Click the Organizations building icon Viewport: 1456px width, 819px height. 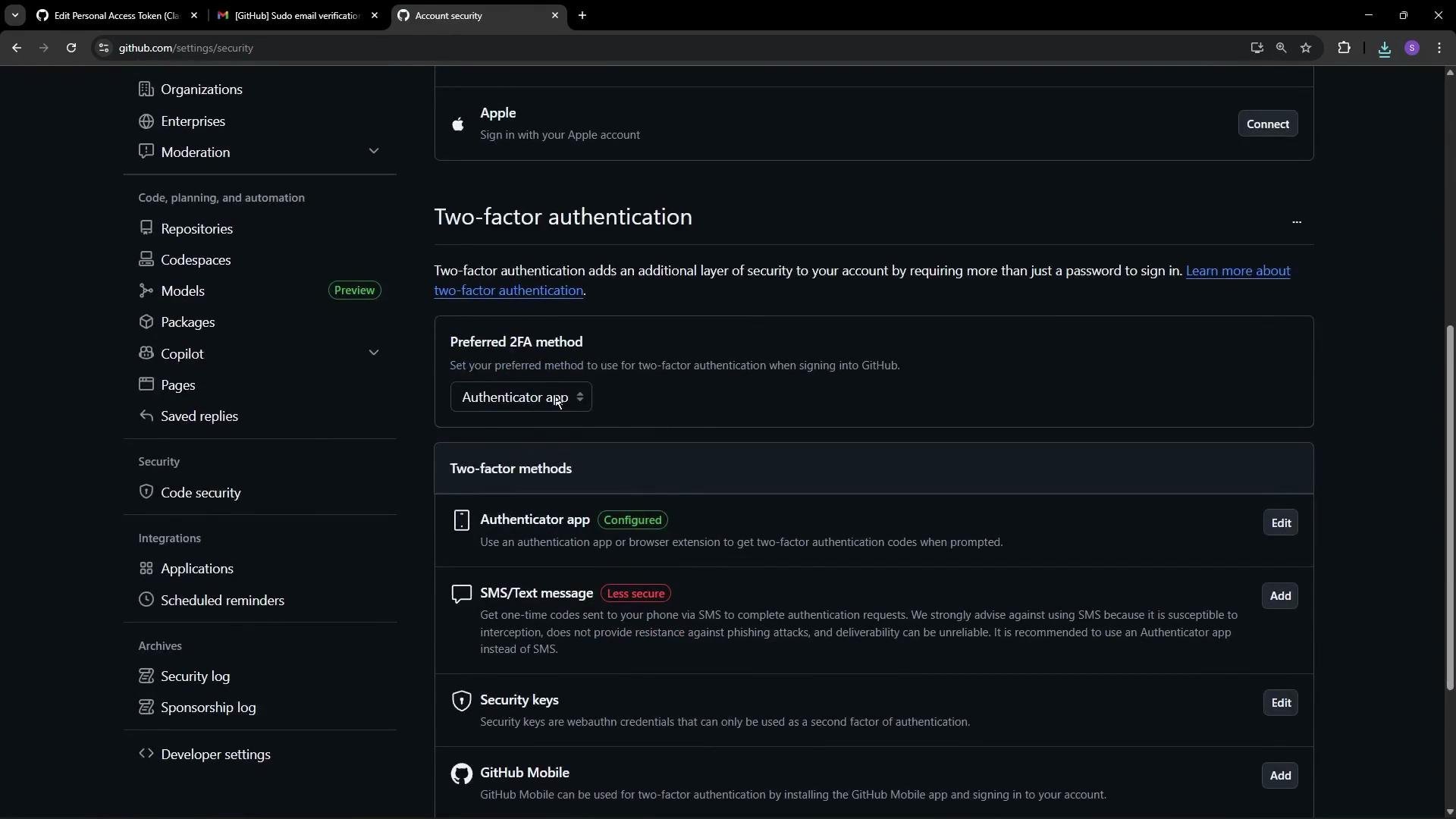click(146, 89)
